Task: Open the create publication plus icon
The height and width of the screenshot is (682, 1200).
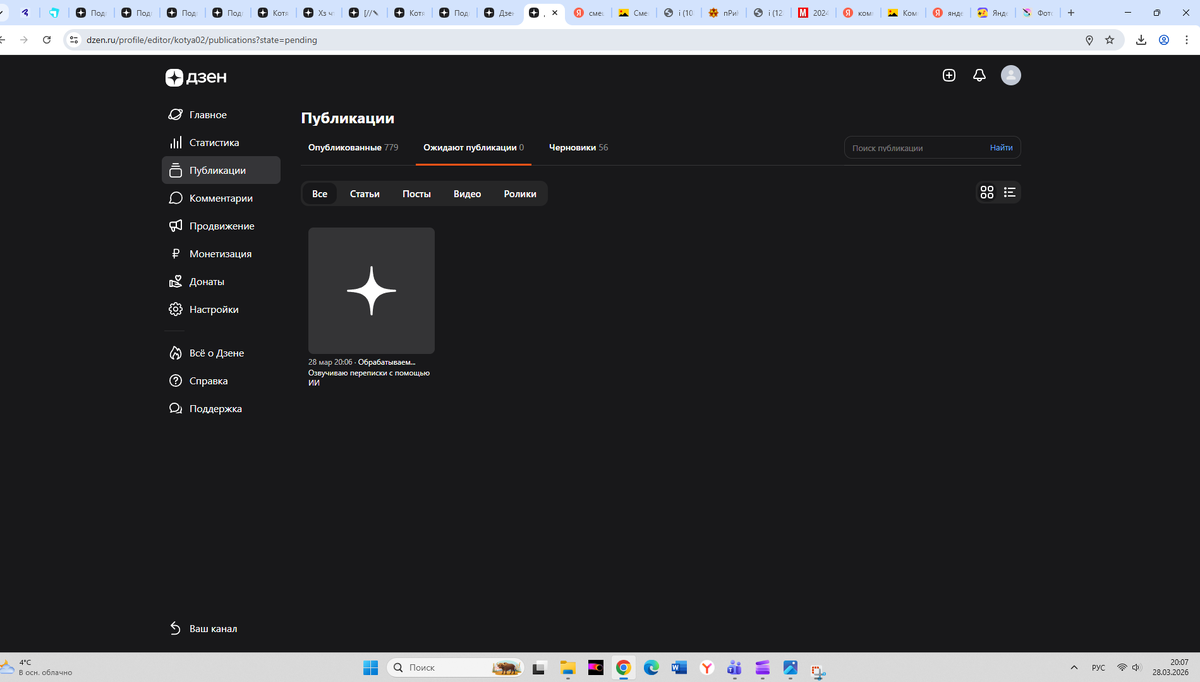Action: pyautogui.click(x=949, y=75)
